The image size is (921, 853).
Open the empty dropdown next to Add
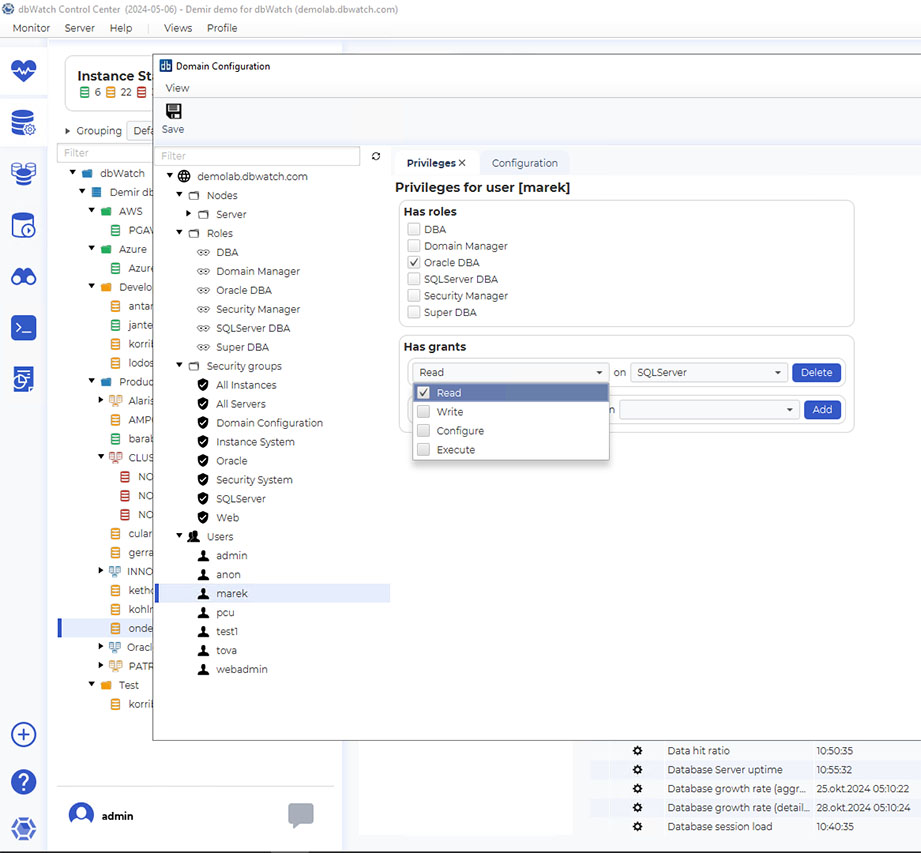(x=709, y=409)
